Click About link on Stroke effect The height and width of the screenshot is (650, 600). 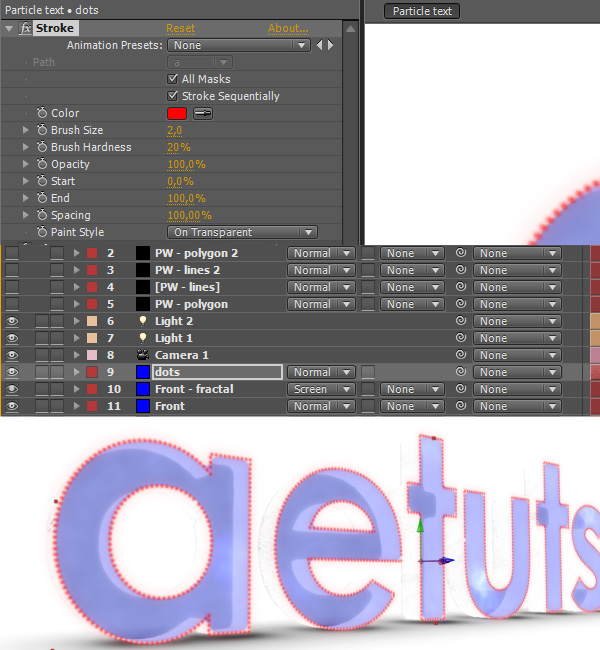[288, 28]
